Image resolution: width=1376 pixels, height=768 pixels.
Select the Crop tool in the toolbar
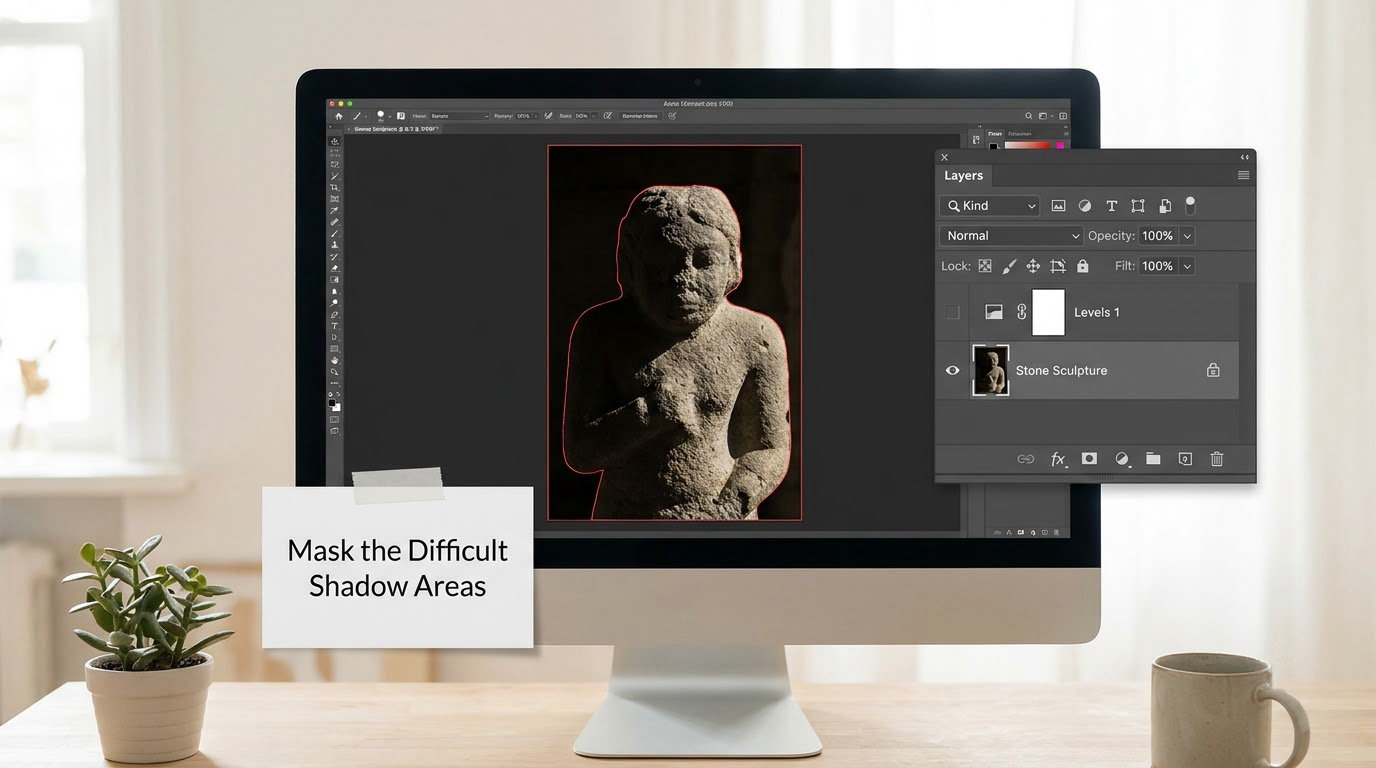(x=335, y=188)
